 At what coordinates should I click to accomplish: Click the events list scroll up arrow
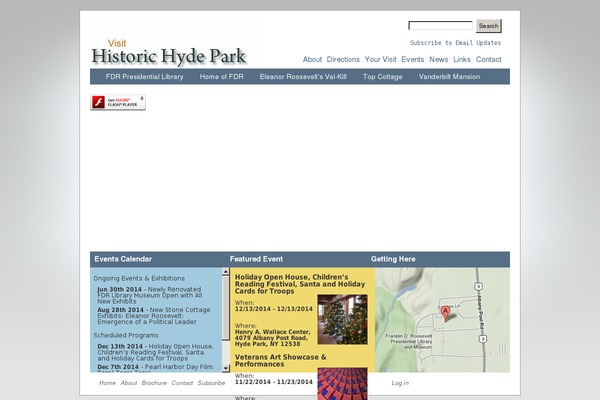pos(226,271)
